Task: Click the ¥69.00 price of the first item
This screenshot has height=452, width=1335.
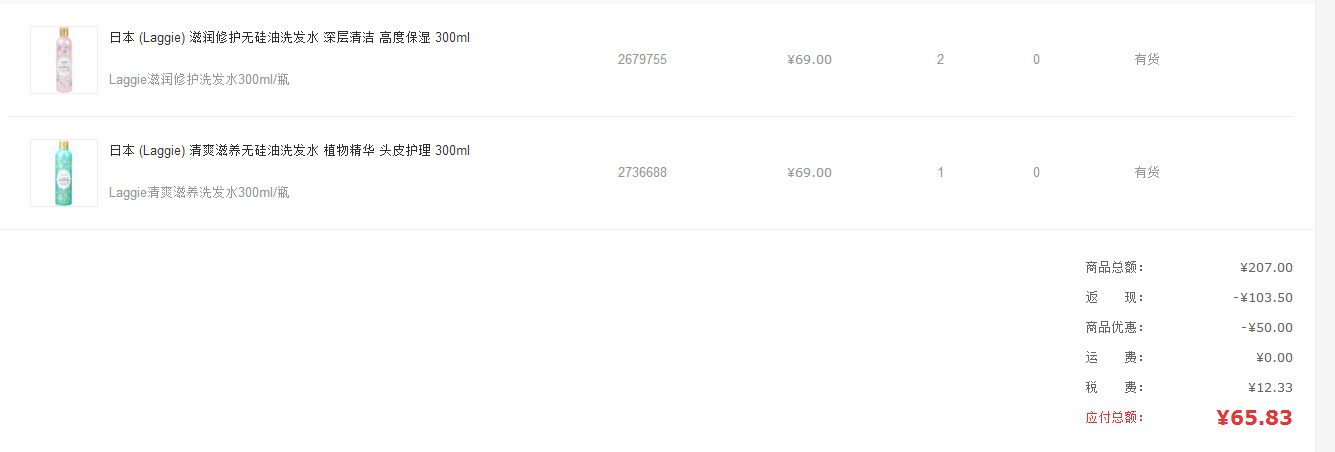Action: tap(809, 60)
